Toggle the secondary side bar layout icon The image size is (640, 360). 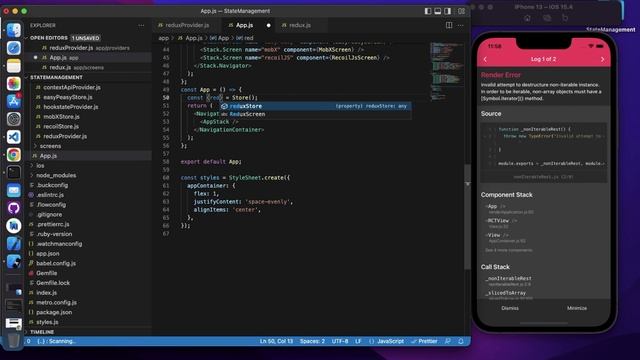pos(448,11)
